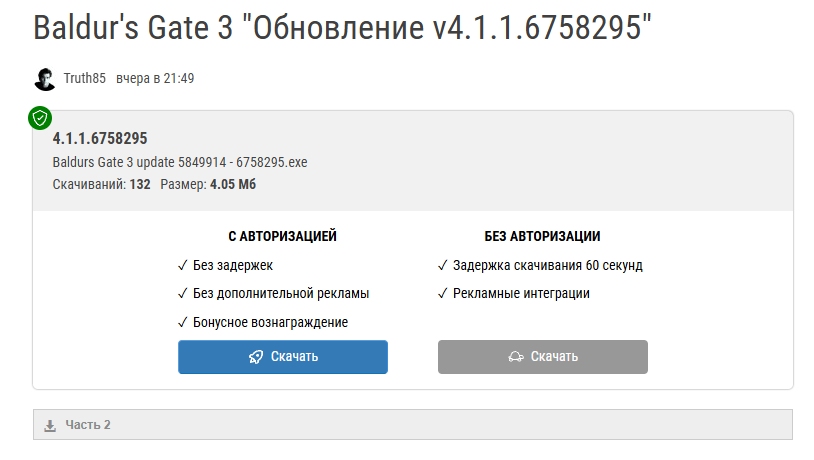This screenshot has height=460, width=814.
Task: Click checkmark beside Бонусное вознаграждение
Action: coord(183,322)
